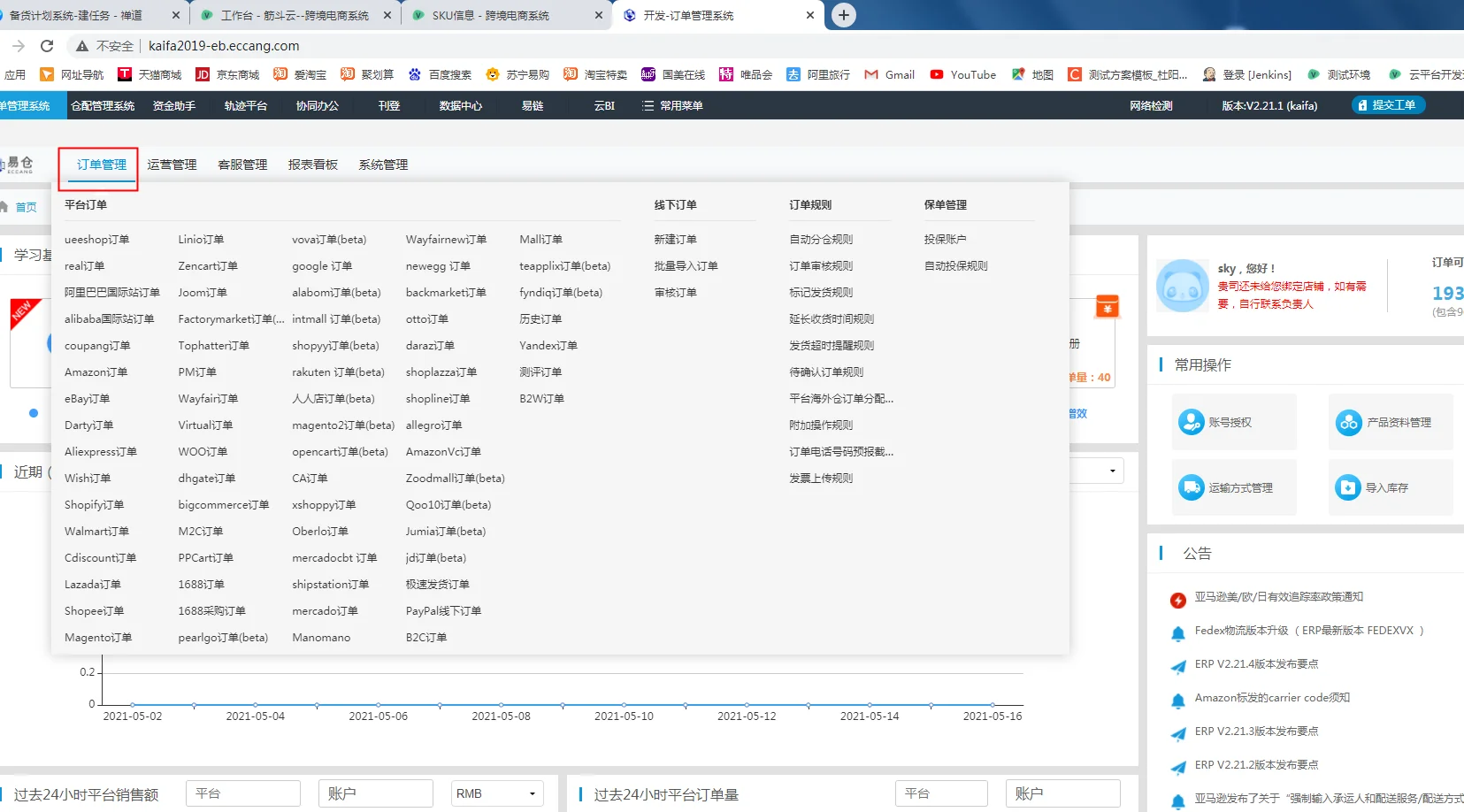Open the 账号授权 shortcut icon
The width and height of the screenshot is (1464, 812).
[x=1192, y=422]
